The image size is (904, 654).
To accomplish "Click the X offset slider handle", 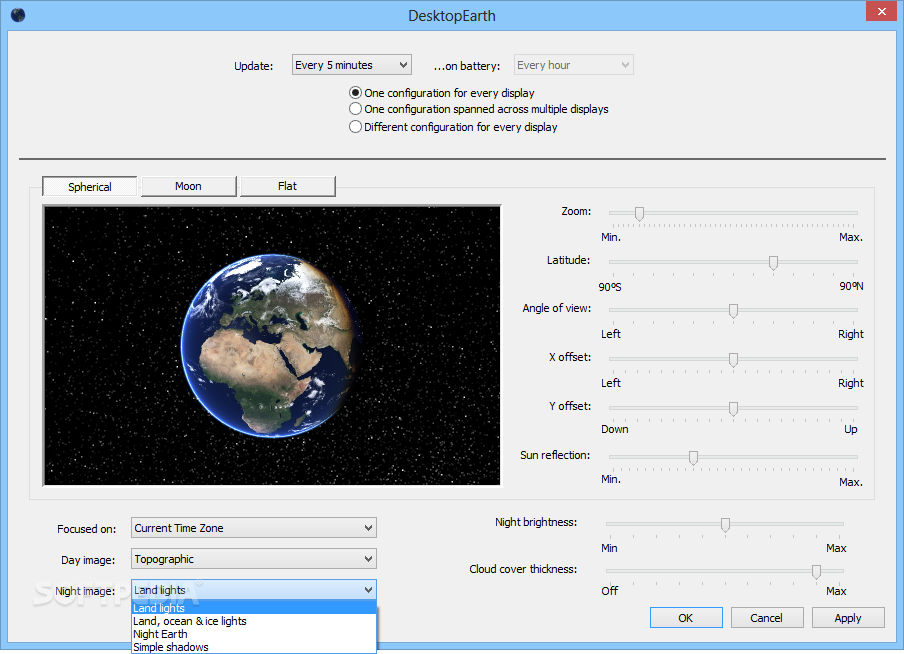I will [733, 360].
